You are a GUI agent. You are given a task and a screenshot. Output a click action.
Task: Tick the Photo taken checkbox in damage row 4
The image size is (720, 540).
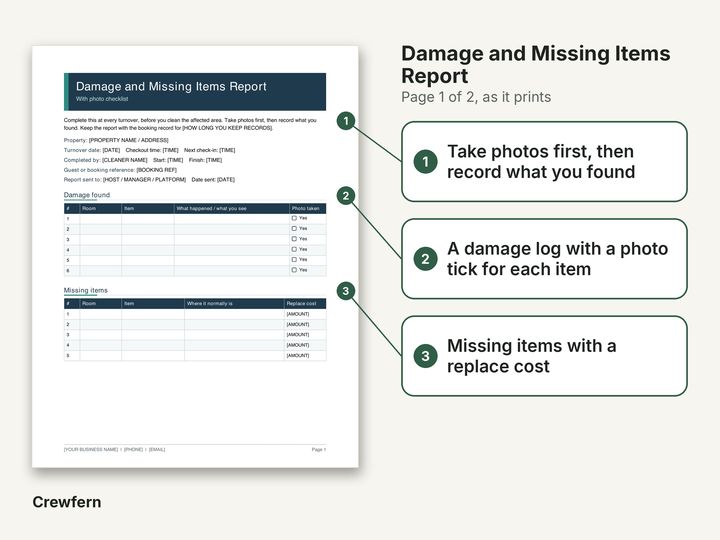[294, 249]
